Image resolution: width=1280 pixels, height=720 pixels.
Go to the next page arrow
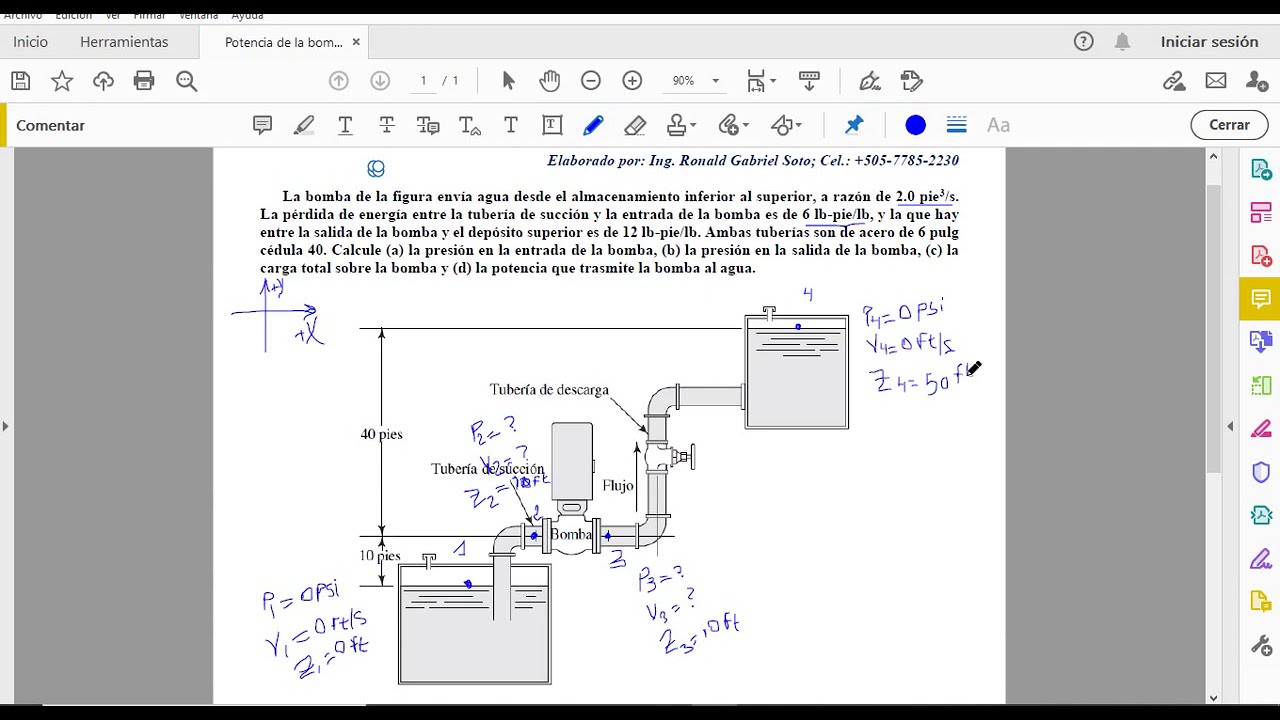(x=380, y=81)
